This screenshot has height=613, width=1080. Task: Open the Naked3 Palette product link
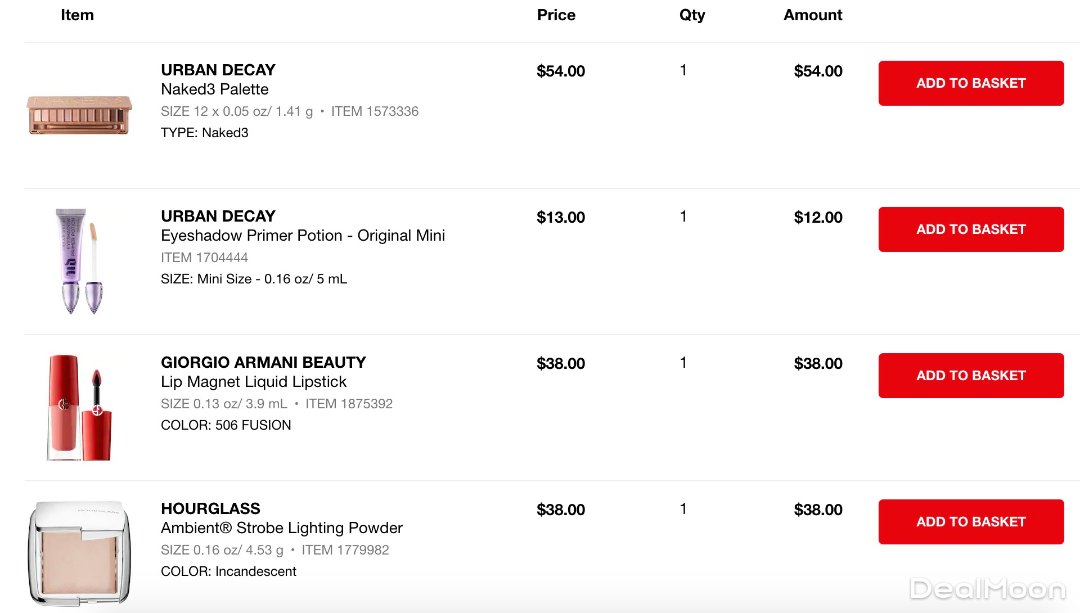tap(214, 90)
